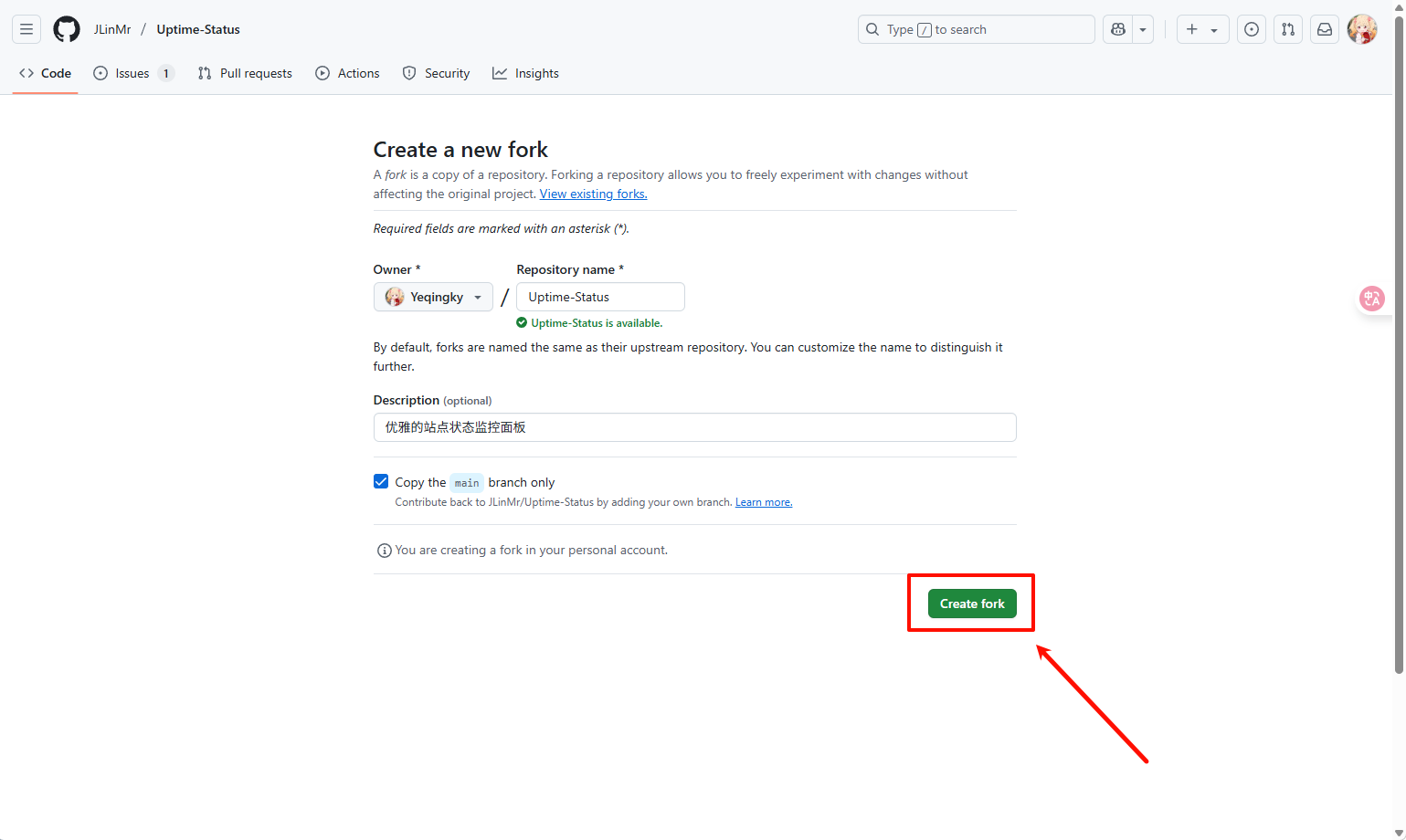Click the 'main' branch label
The height and width of the screenshot is (840, 1406).
(467, 482)
